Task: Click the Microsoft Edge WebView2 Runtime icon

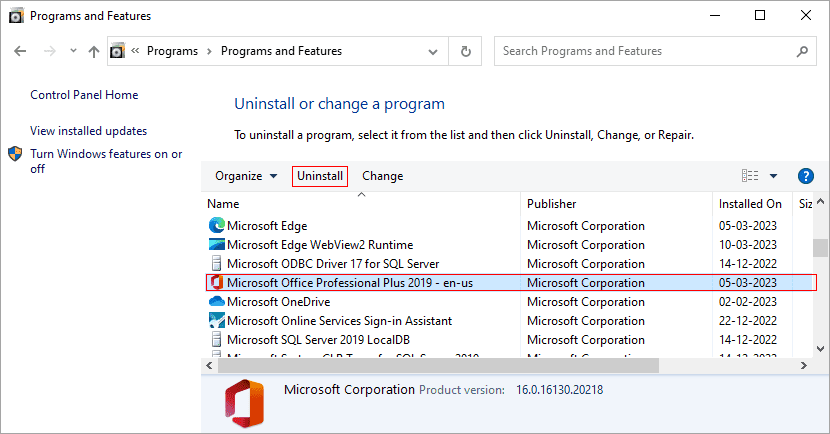Action: click(x=216, y=245)
